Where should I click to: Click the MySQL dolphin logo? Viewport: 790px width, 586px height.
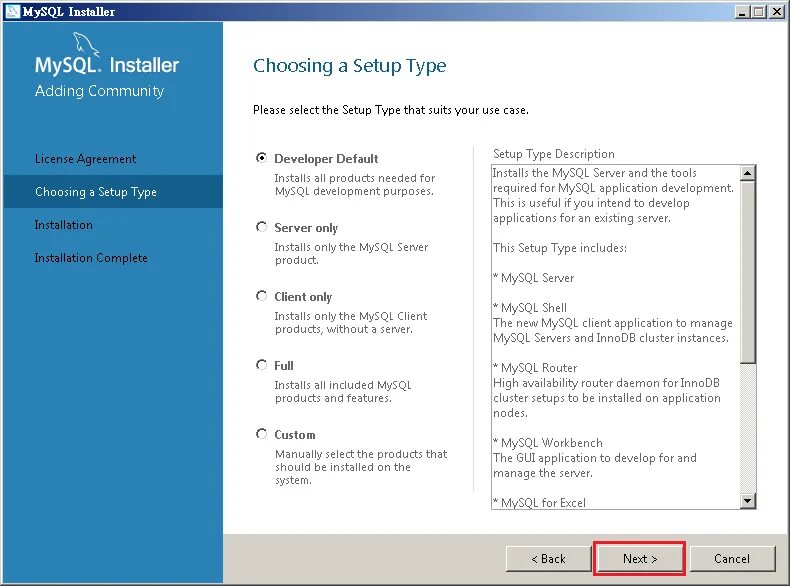85,43
